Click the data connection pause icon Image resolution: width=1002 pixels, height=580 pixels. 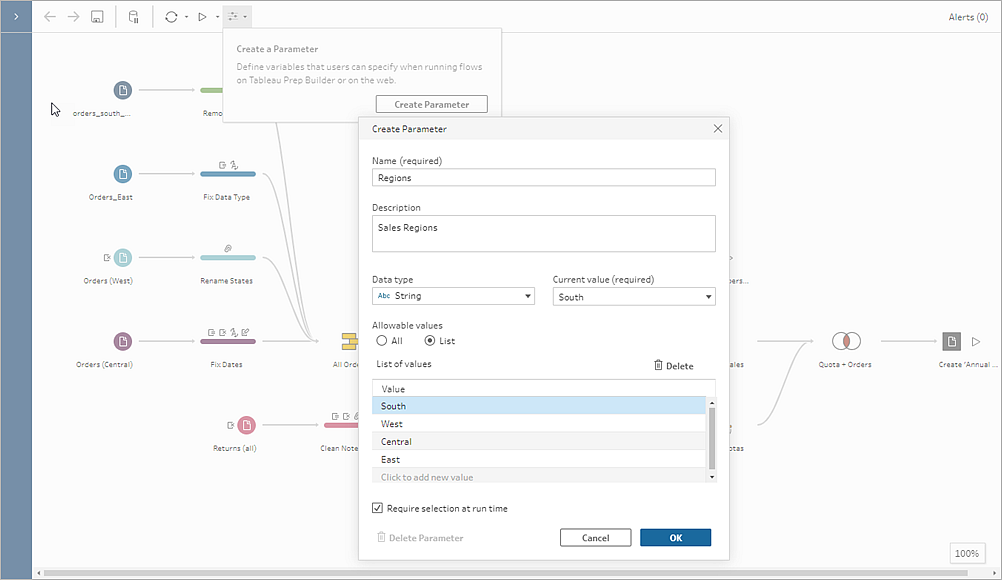(134, 17)
